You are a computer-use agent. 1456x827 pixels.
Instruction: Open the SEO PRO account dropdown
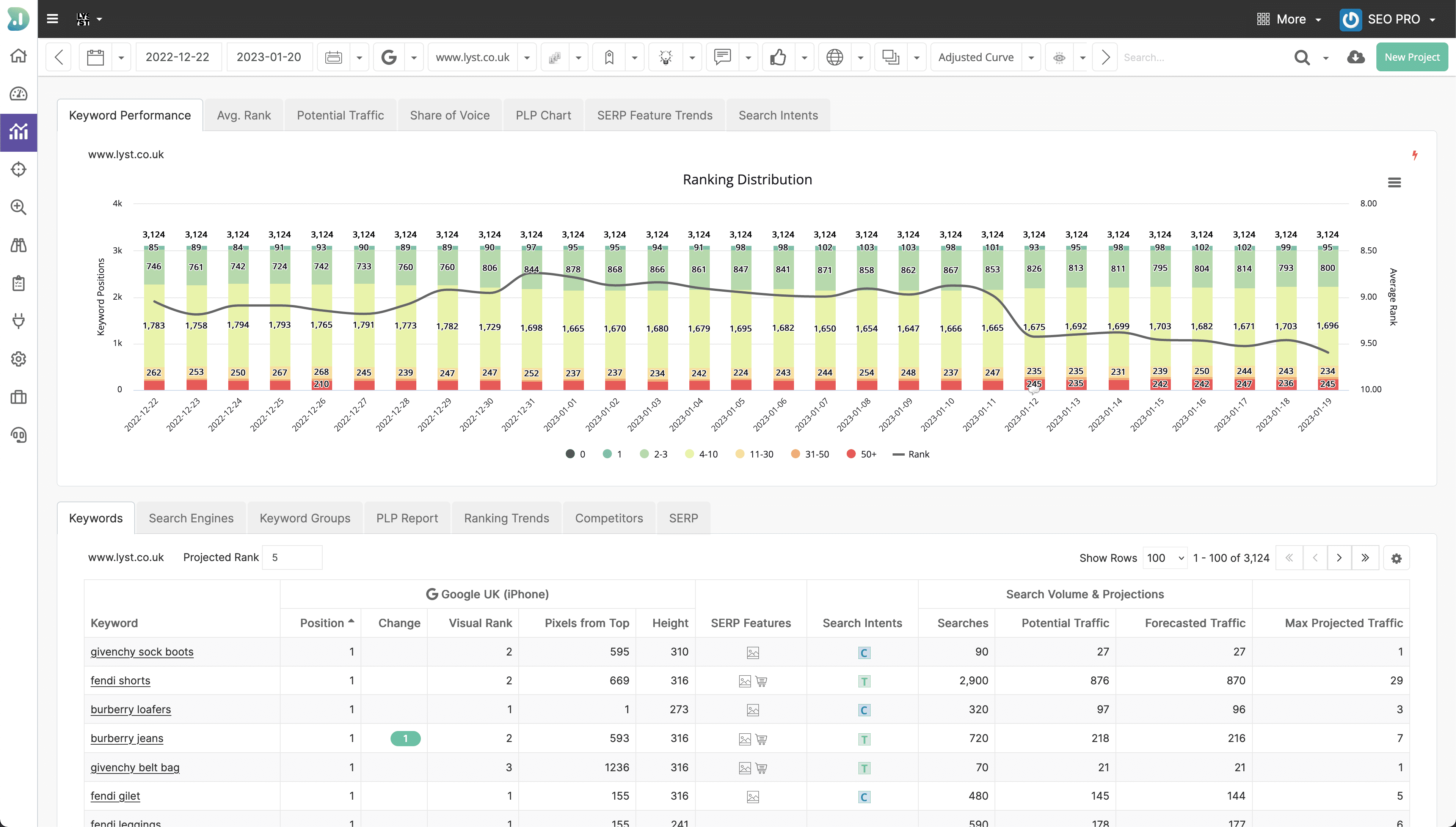[x=1387, y=19]
